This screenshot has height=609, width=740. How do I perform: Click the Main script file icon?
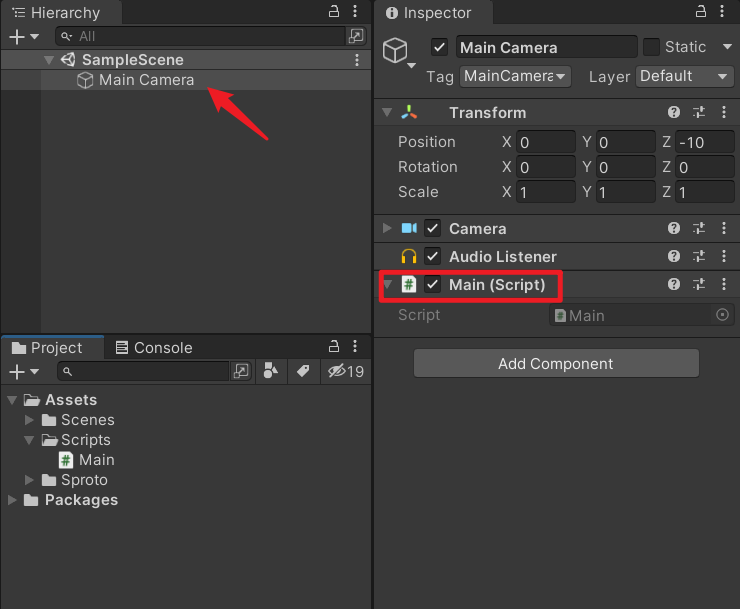(66, 460)
